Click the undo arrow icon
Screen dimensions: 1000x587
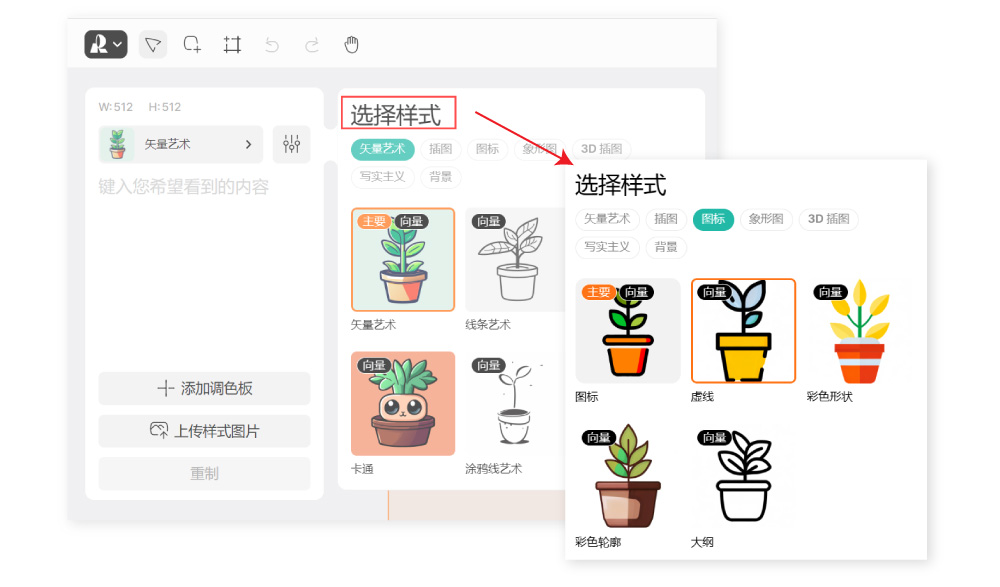click(271, 44)
